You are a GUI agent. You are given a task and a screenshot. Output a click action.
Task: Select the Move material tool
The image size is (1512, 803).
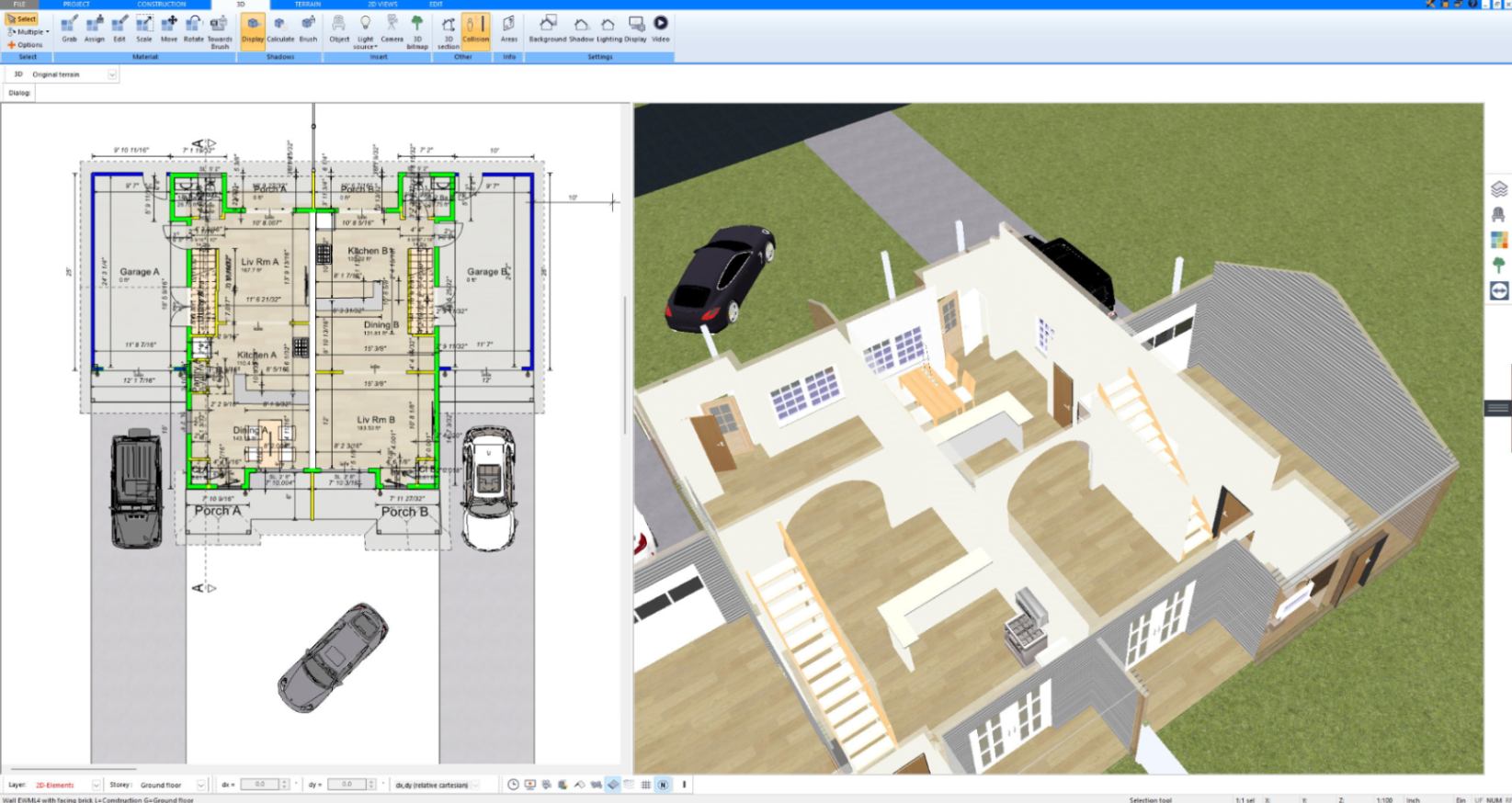[169, 29]
